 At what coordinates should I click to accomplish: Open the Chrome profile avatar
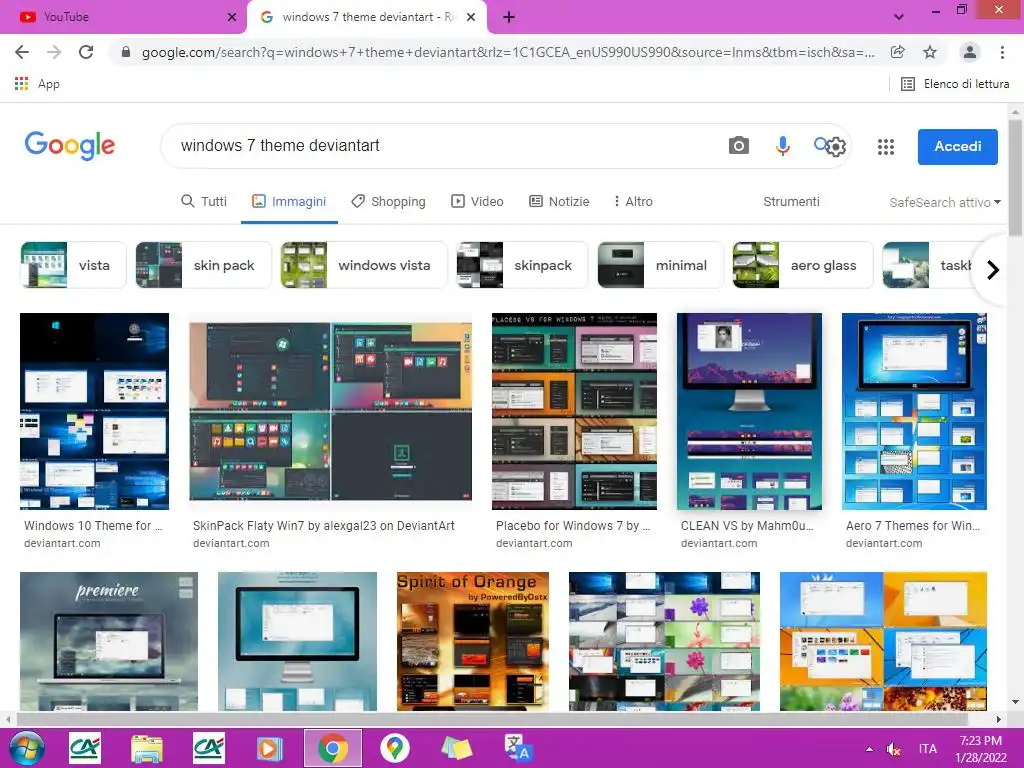970,52
